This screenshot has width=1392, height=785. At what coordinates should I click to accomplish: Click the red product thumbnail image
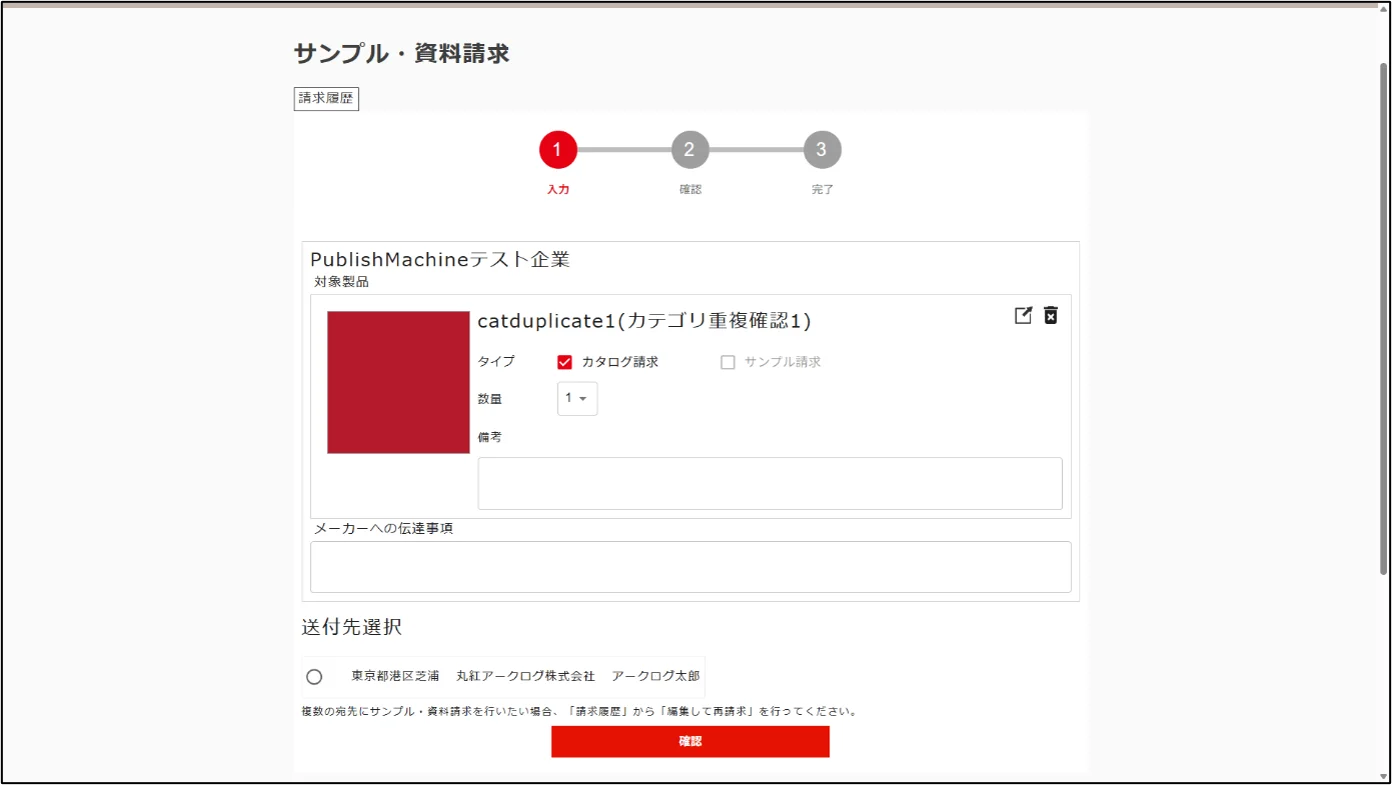click(398, 382)
